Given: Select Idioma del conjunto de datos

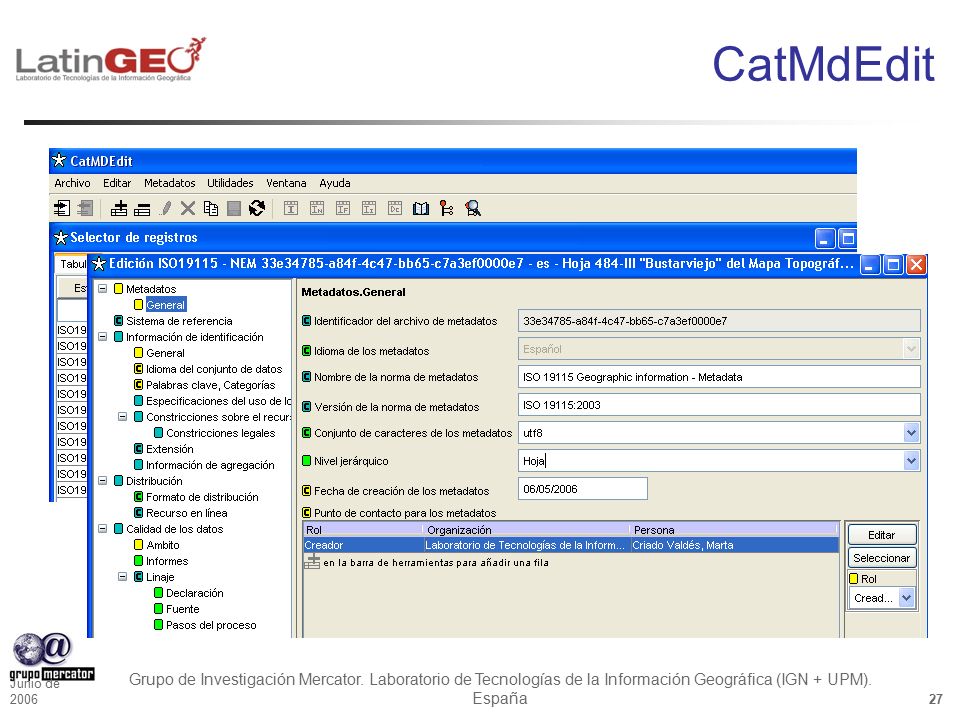Looking at the screenshot, I should click(x=214, y=369).
